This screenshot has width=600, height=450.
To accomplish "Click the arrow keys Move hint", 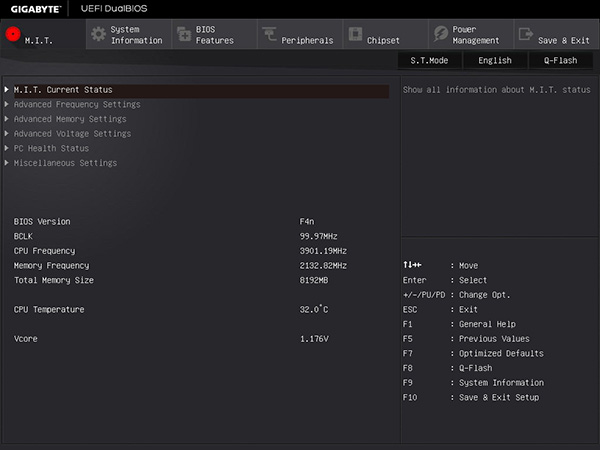I will coord(440,265).
